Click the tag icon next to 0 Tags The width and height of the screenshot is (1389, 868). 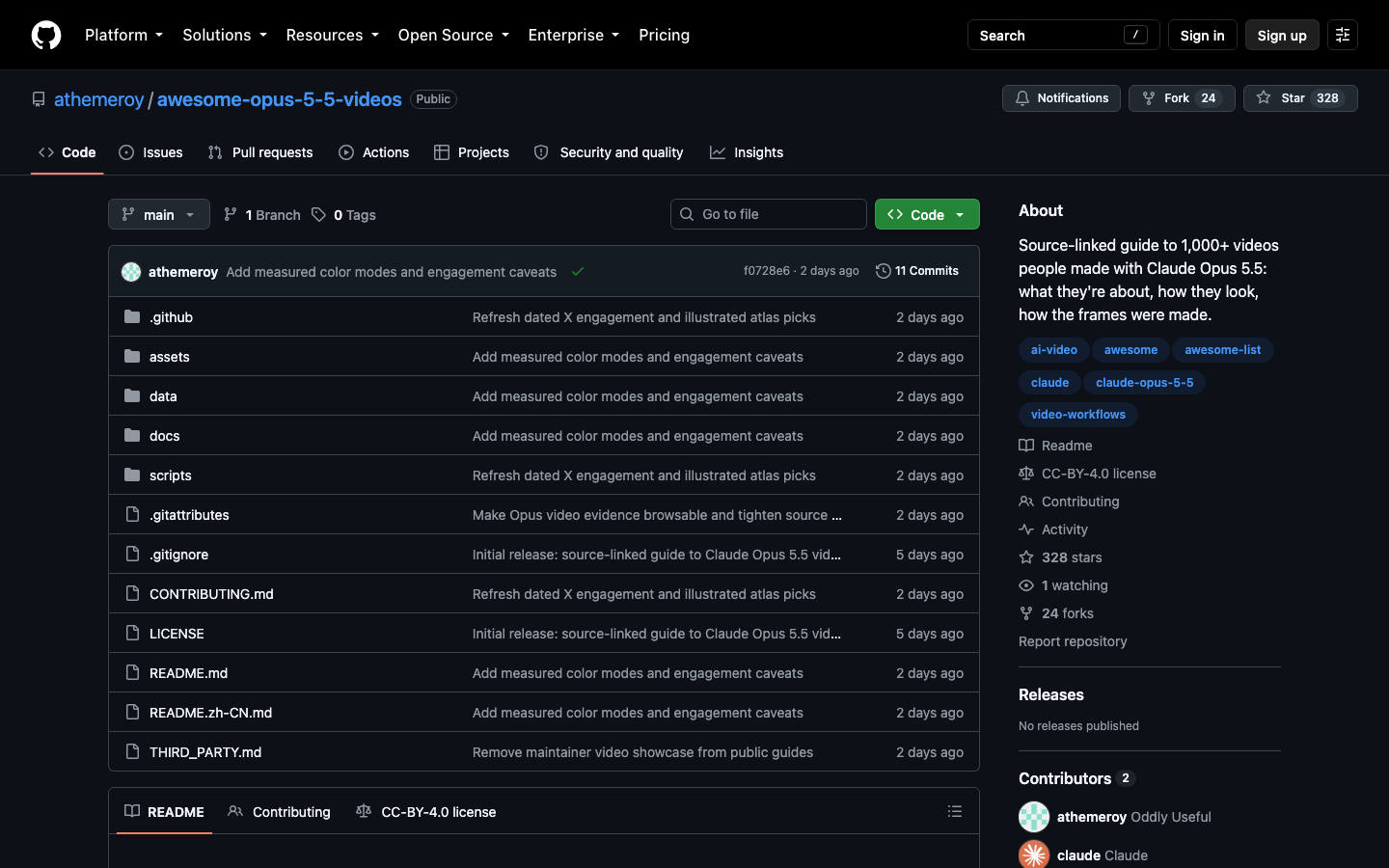pyautogui.click(x=318, y=214)
